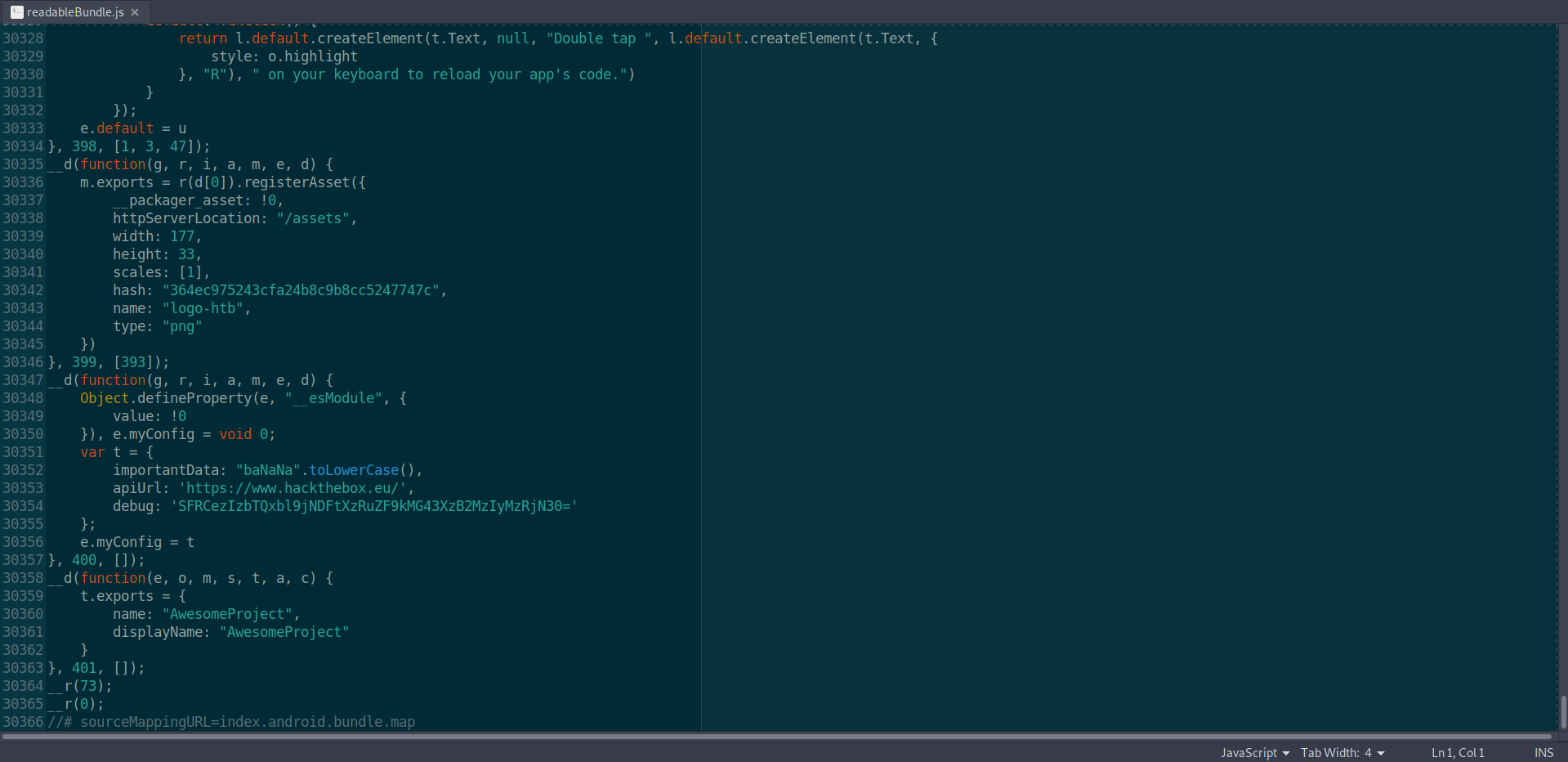This screenshot has width=1568, height=762.
Task: Open the JavaScript language dropdown
Action: 1254,752
